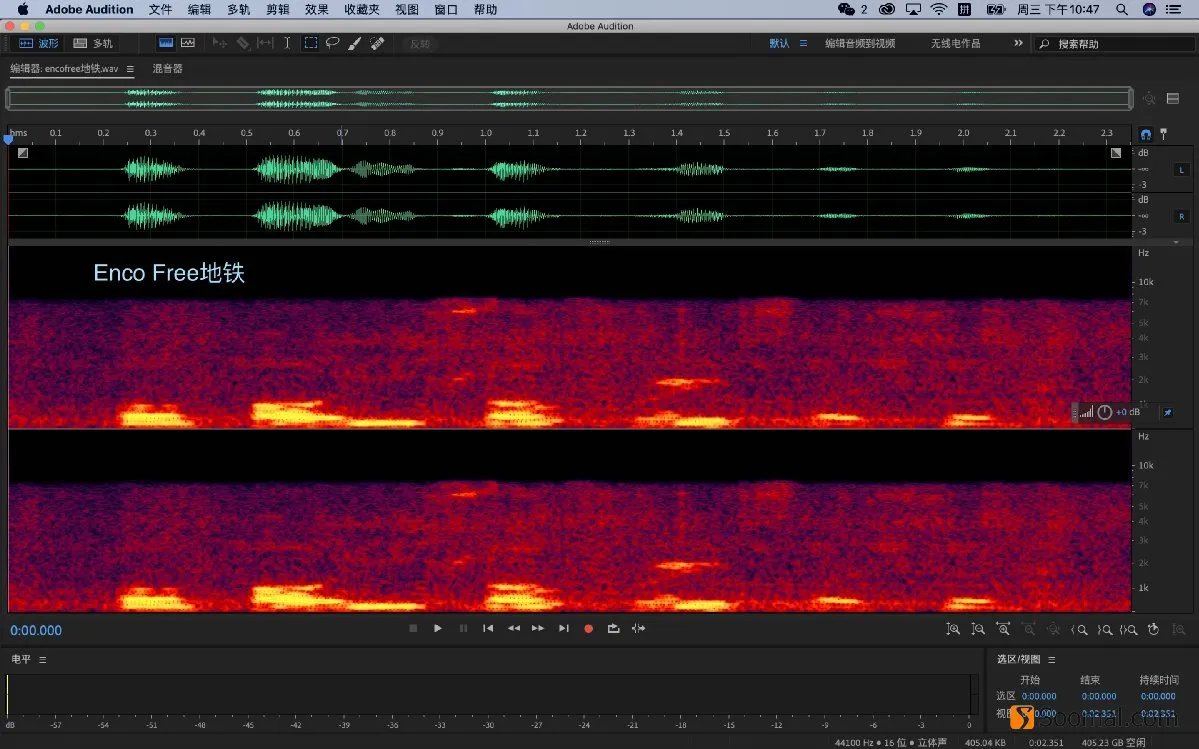
Task: Switch to the 混音器 (Mixer) tab
Action: click(167, 69)
